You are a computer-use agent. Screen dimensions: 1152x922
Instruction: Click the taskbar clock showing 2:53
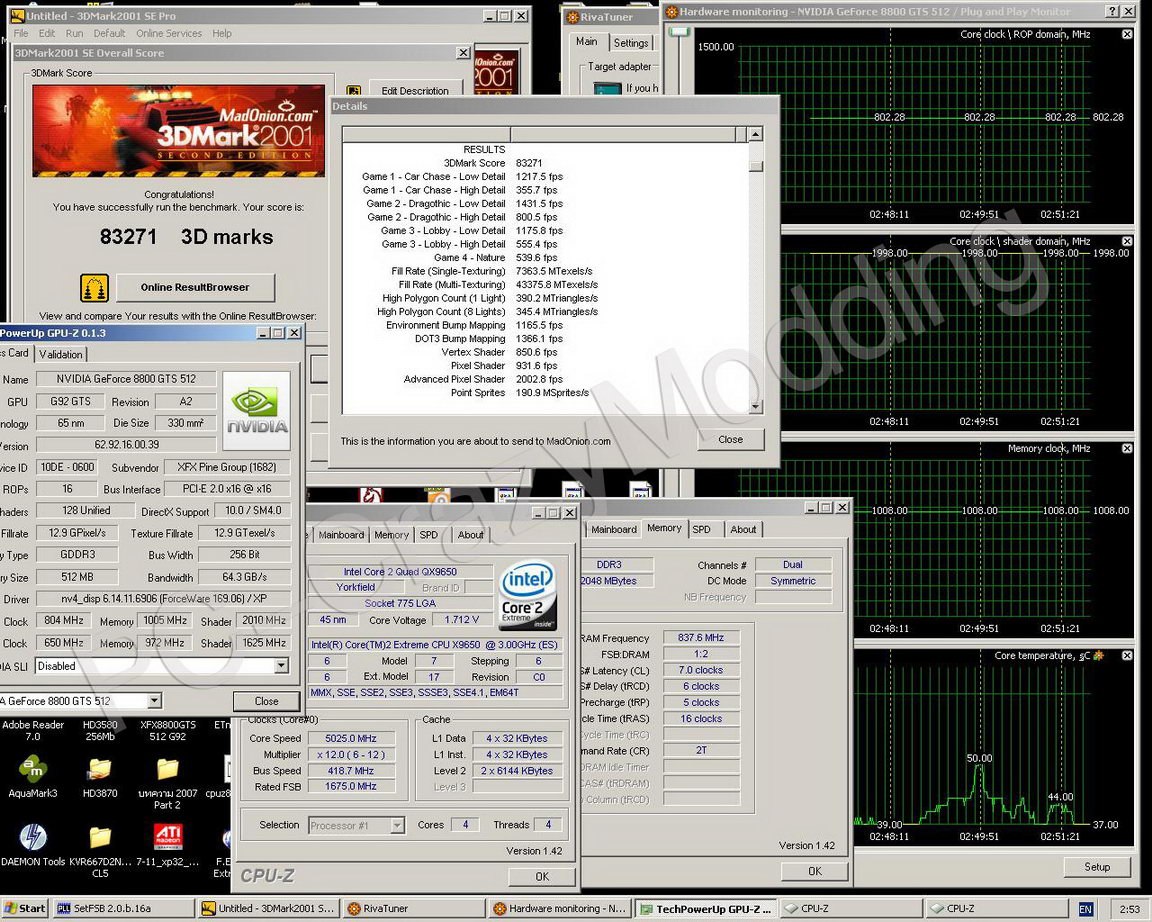tap(1129, 910)
